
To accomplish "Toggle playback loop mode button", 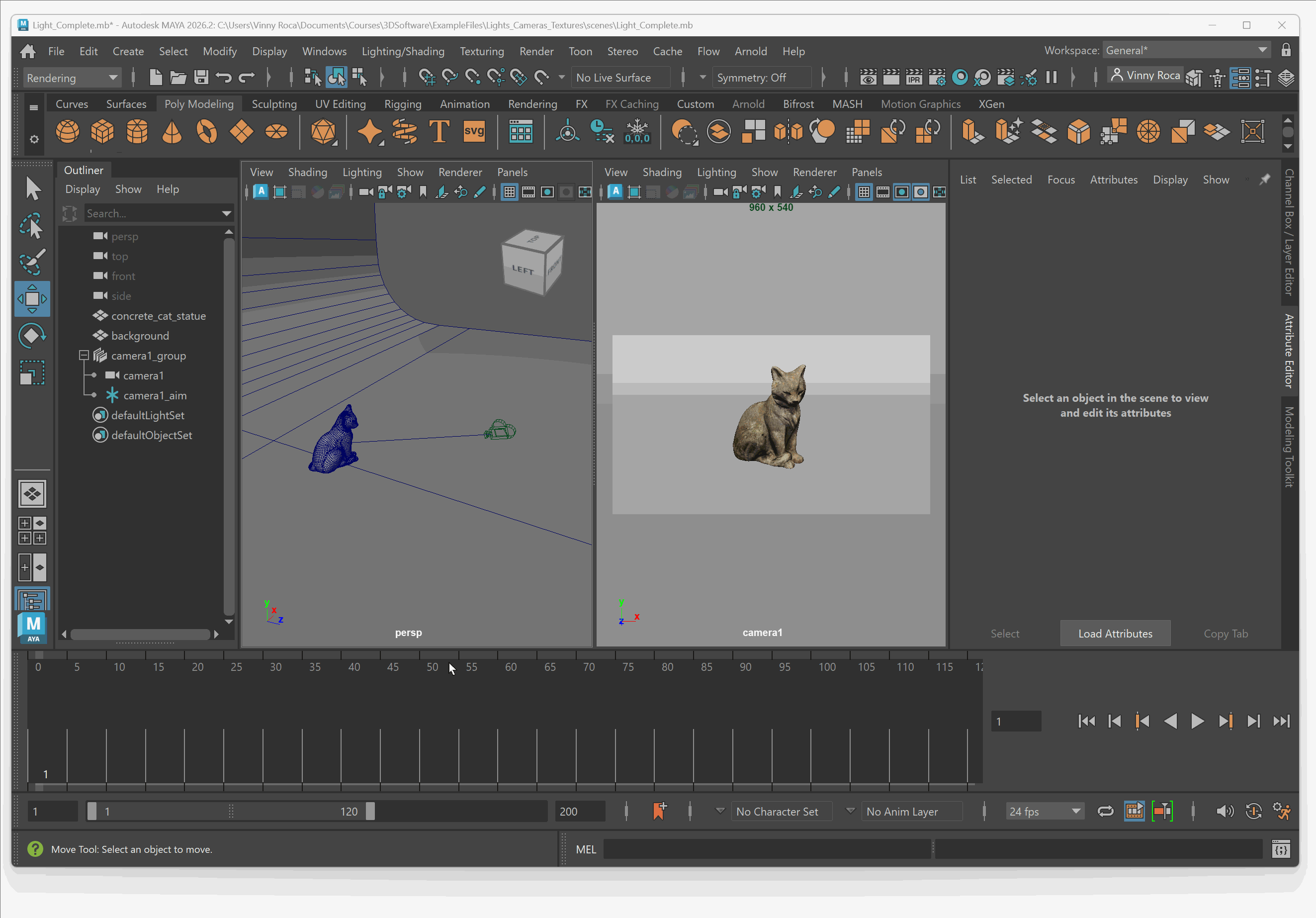I will pos(1106,812).
